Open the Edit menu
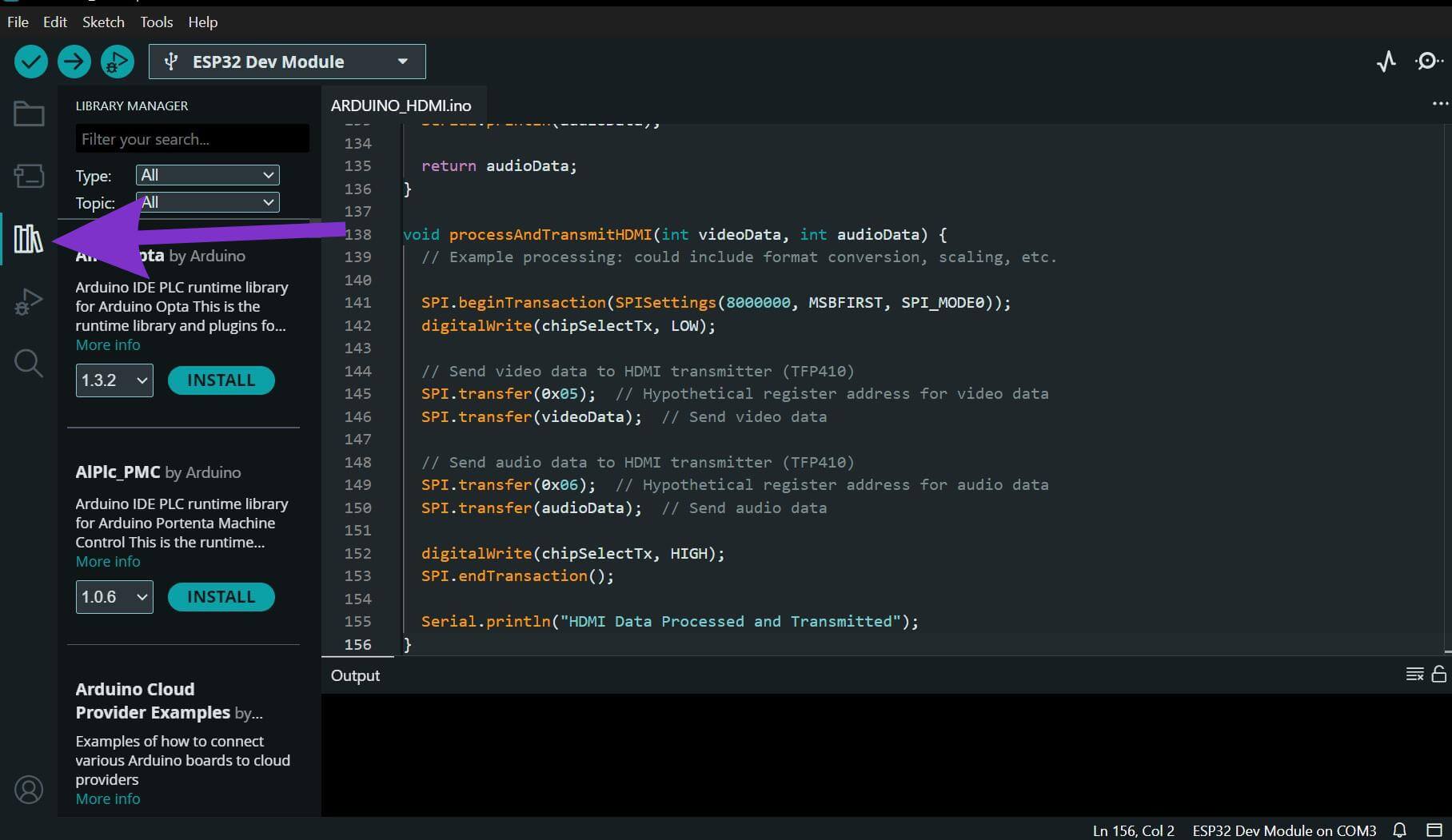 pyautogui.click(x=55, y=22)
